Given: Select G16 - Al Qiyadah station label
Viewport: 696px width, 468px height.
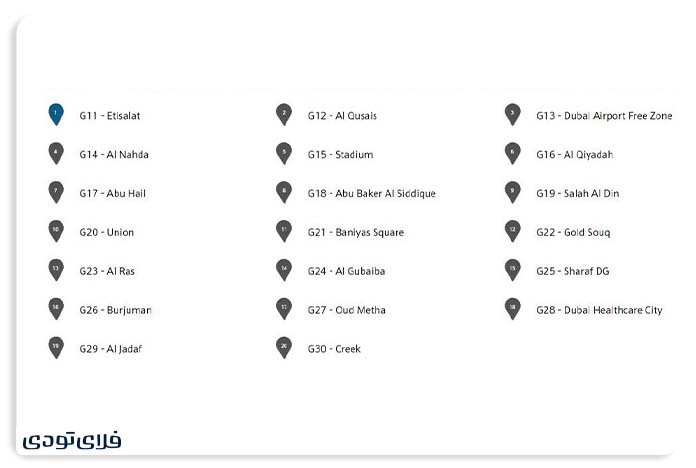Looking at the screenshot, I should tap(574, 155).
